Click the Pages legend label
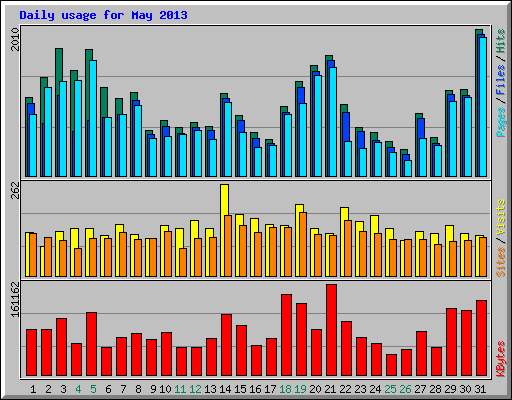 [x=500, y=122]
